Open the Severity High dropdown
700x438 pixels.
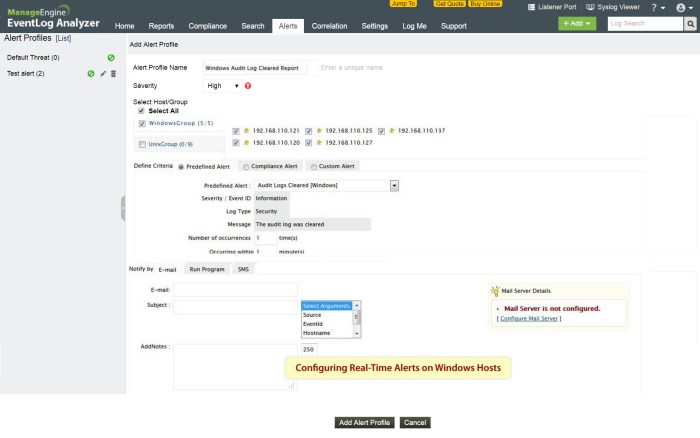(223, 86)
